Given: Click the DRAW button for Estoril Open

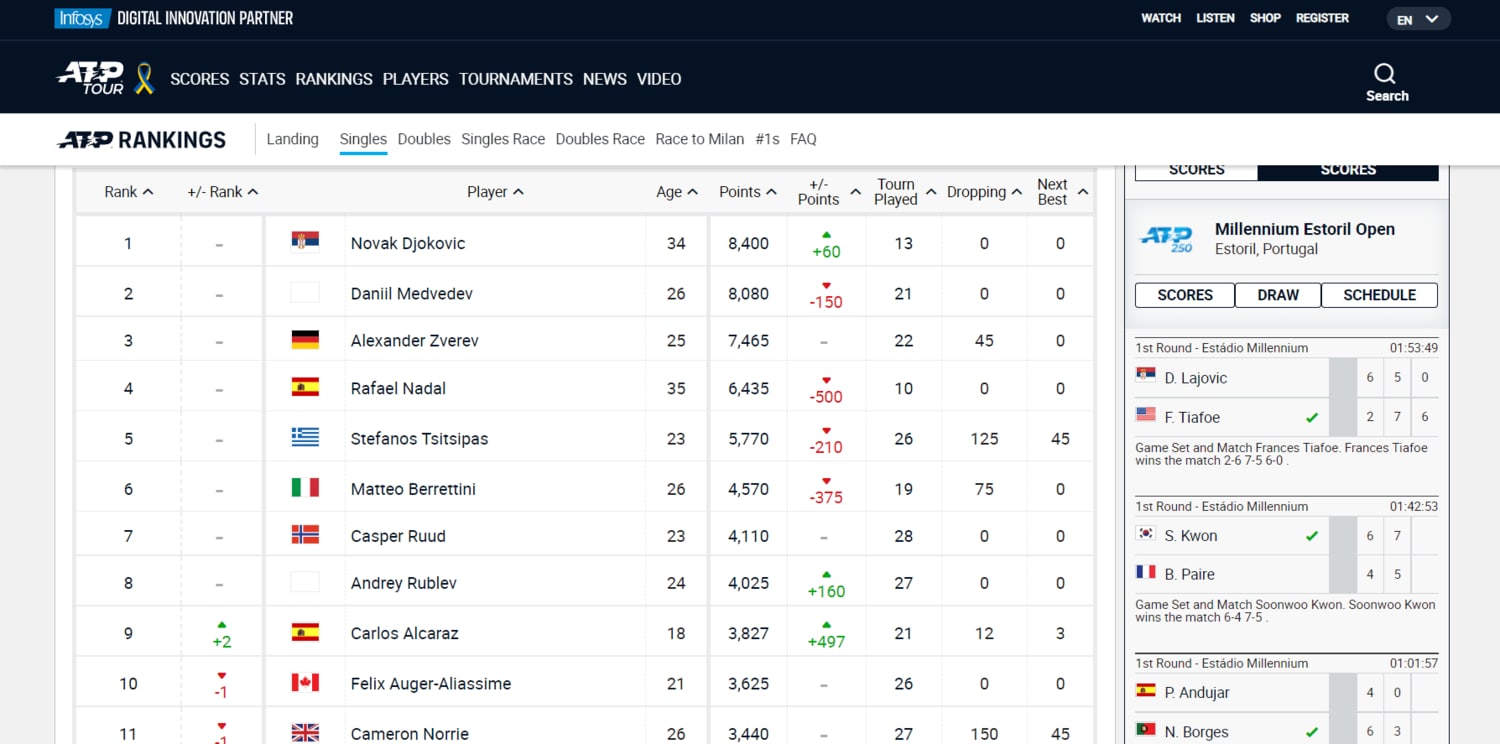Looking at the screenshot, I should click(1277, 295).
